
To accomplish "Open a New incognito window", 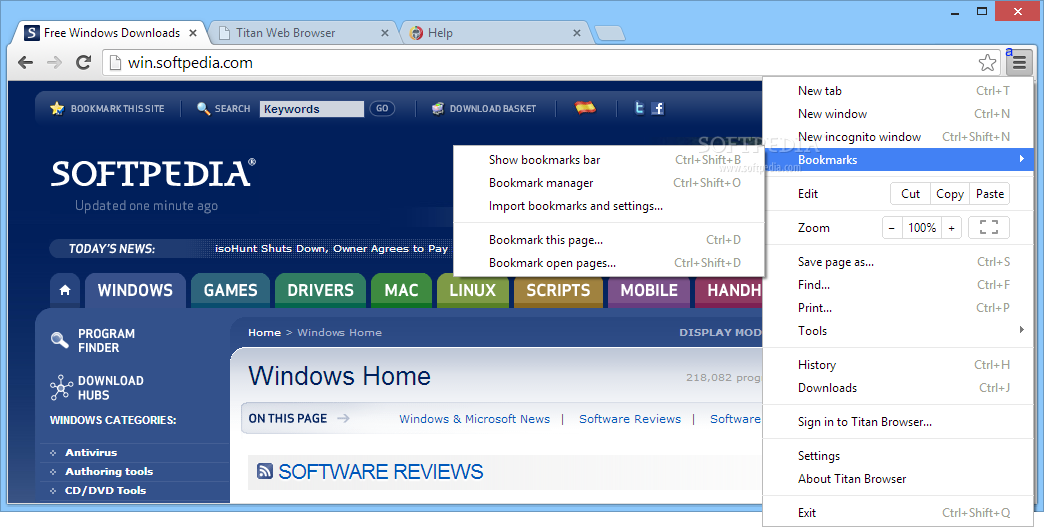I will pyautogui.click(x=898, y=137).
